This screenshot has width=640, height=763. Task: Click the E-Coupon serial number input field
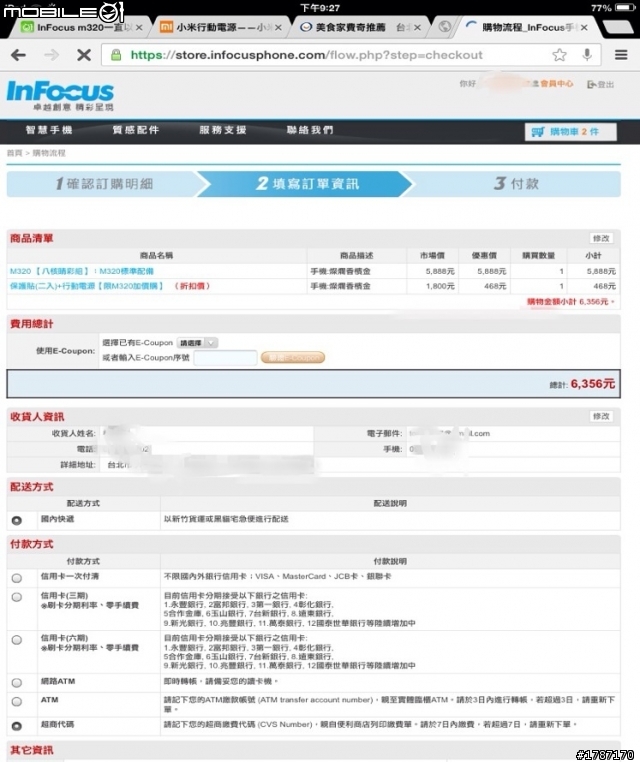225,358
